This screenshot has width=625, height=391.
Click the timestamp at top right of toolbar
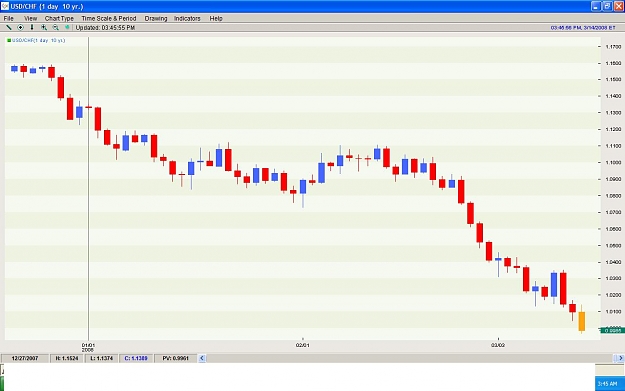pos(583,28)
